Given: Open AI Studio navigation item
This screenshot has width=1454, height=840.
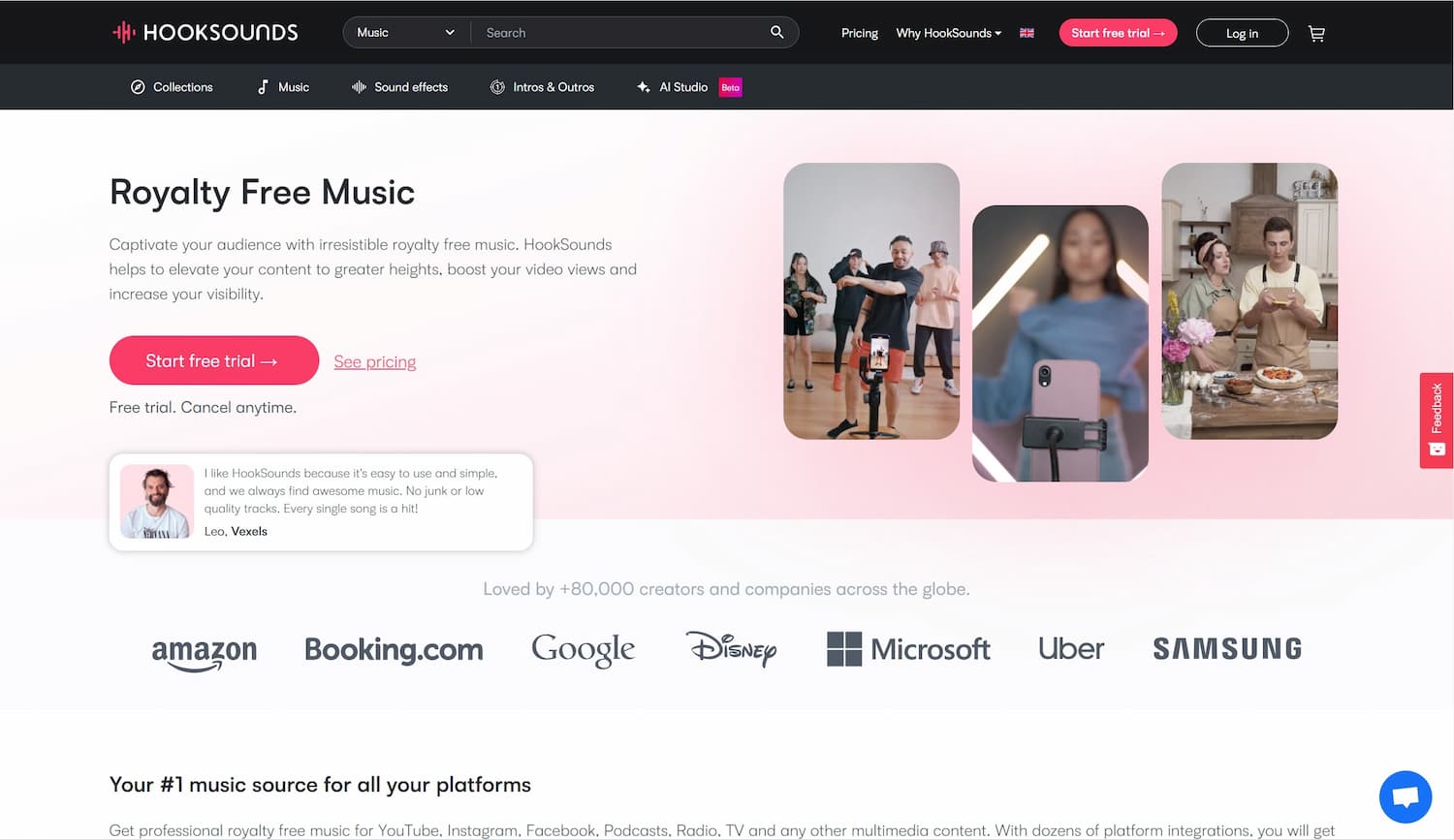Looking at the screenshot, I should 673,87.
